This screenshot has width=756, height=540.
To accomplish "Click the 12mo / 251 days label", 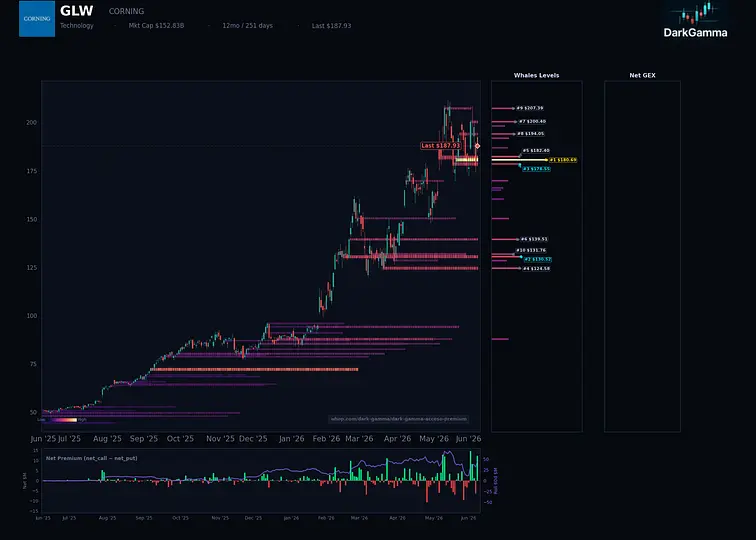I will pyautogui.click(x=247, y=26).
